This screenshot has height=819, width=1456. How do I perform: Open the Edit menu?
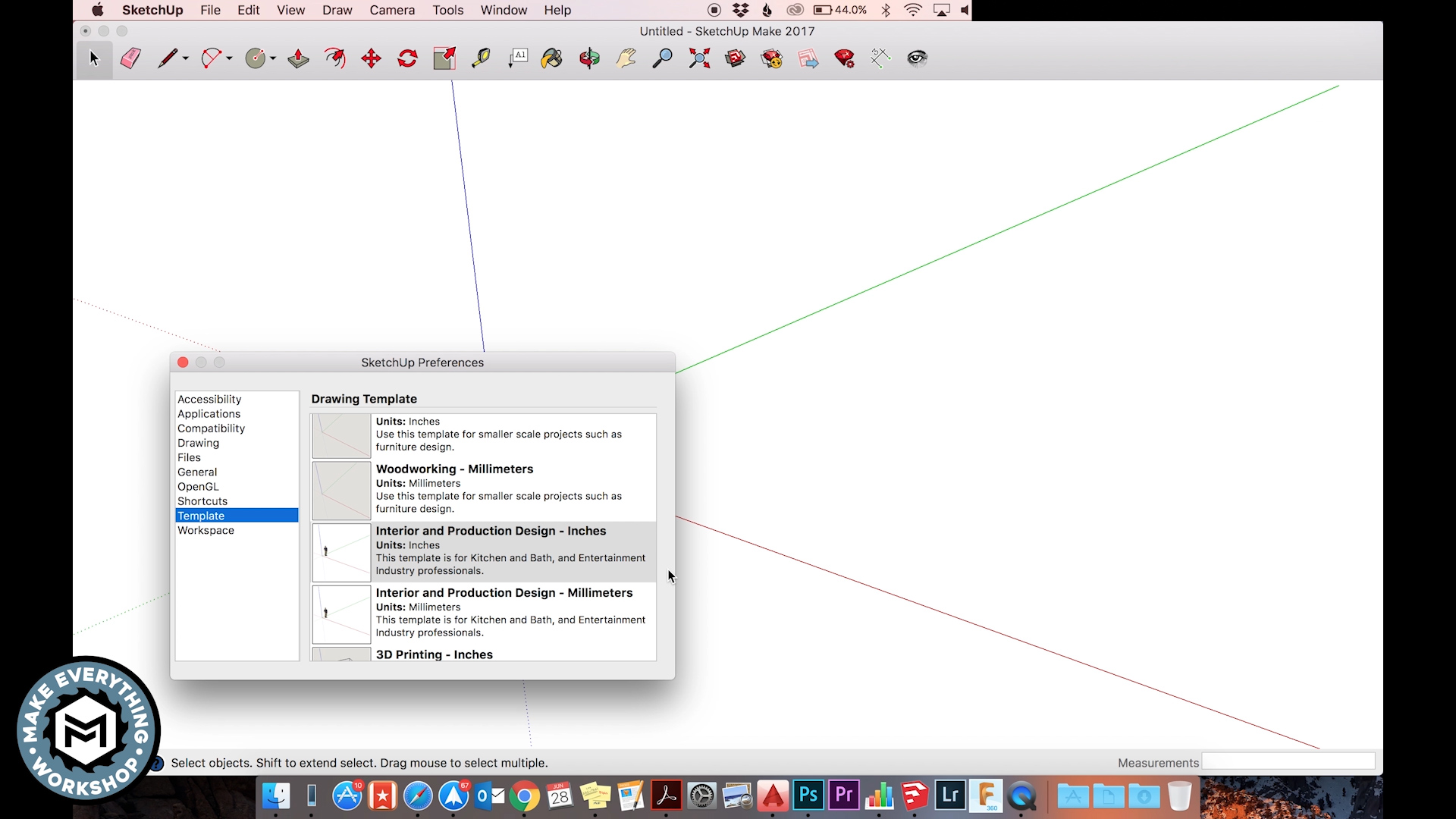click(249, 10)
